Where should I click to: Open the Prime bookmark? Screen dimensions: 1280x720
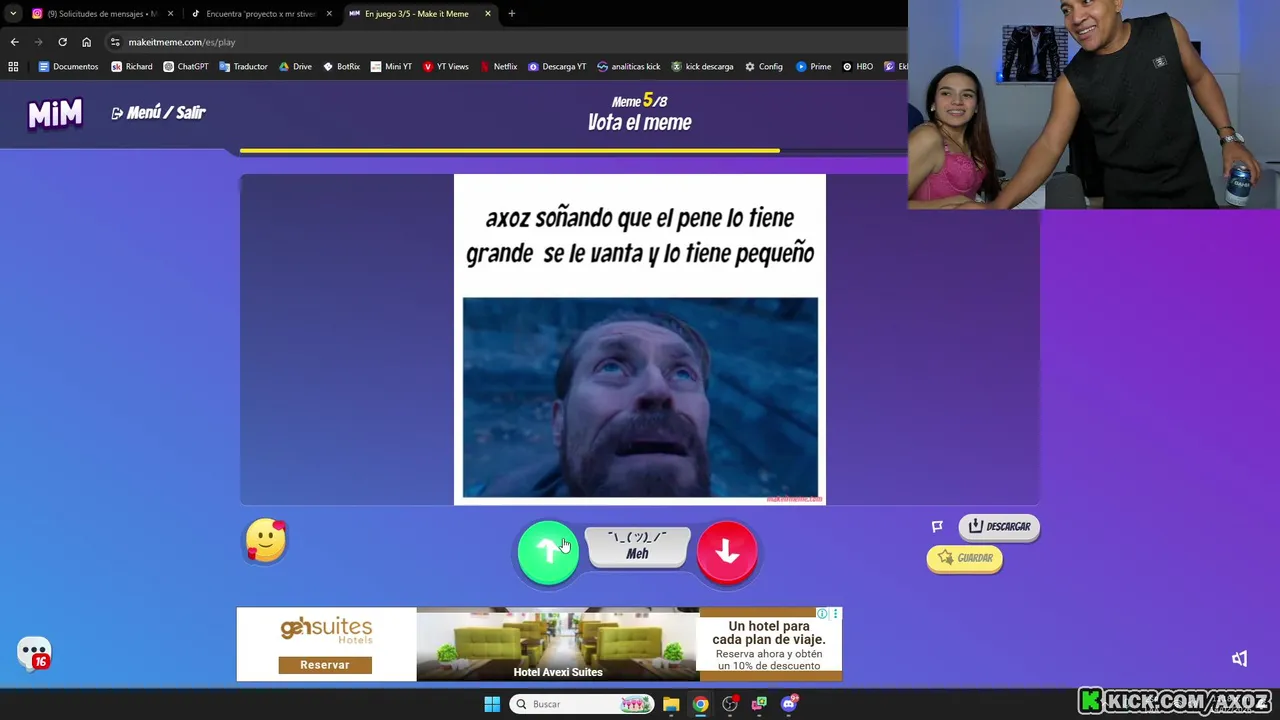point(814,67)
